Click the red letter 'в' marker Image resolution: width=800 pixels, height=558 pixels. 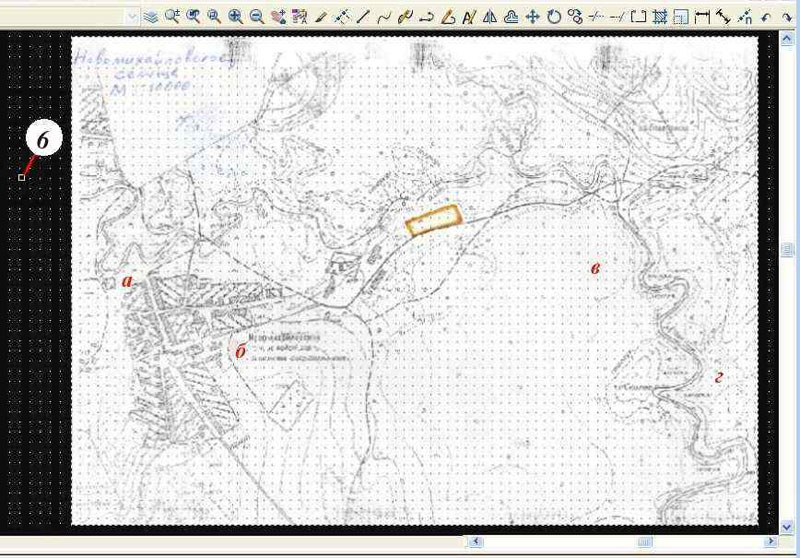click(594, 268)
